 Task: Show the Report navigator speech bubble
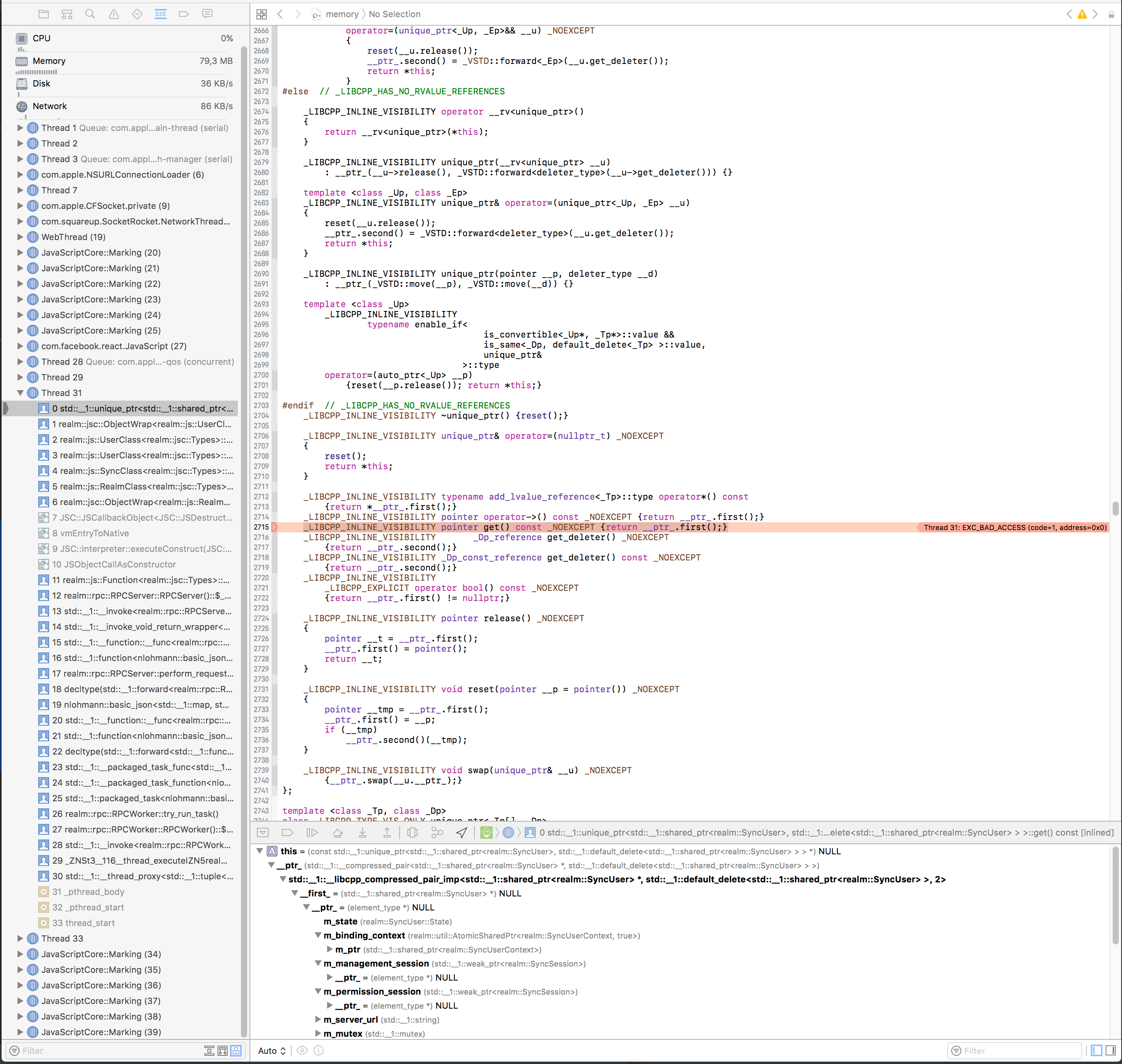(x=207, y=14)
